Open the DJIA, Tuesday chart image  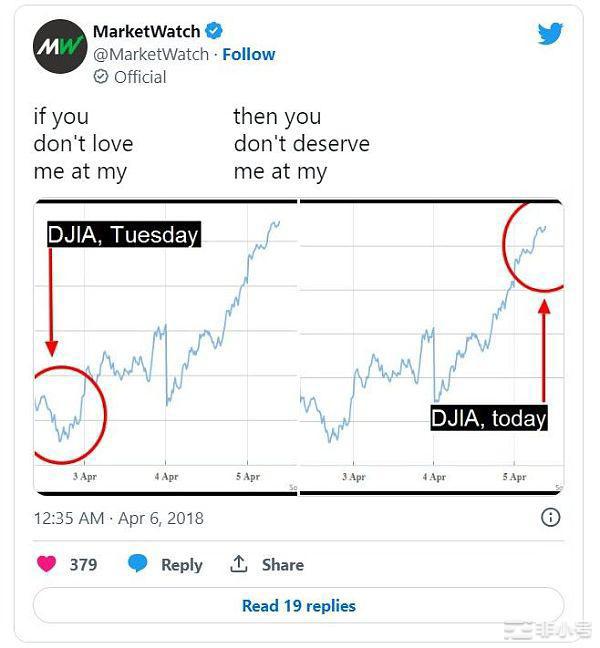[x=166, y=347]
